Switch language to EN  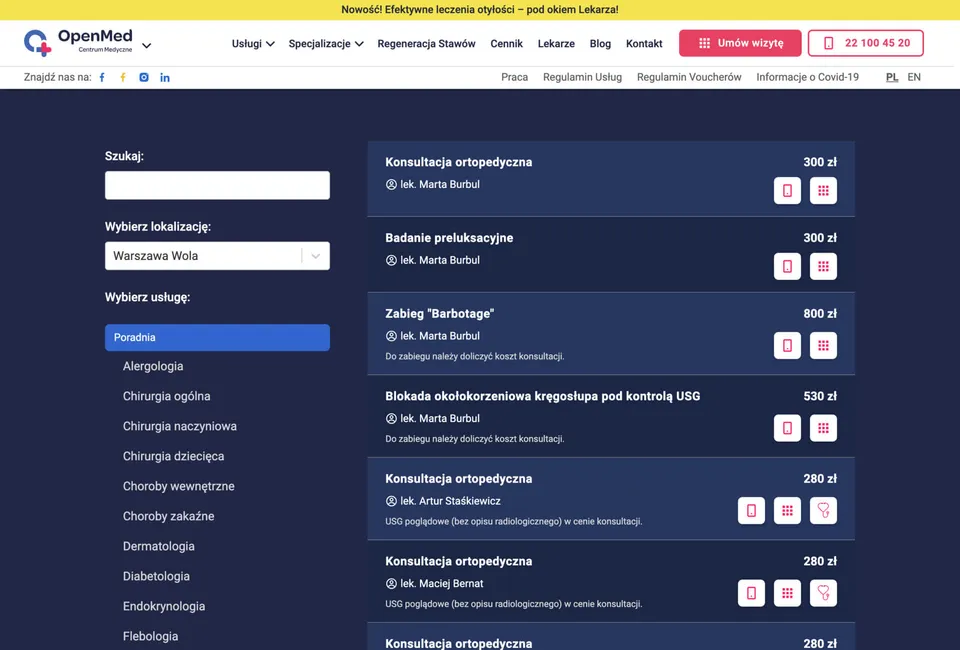pyautogui.click(x=914, y=77)
